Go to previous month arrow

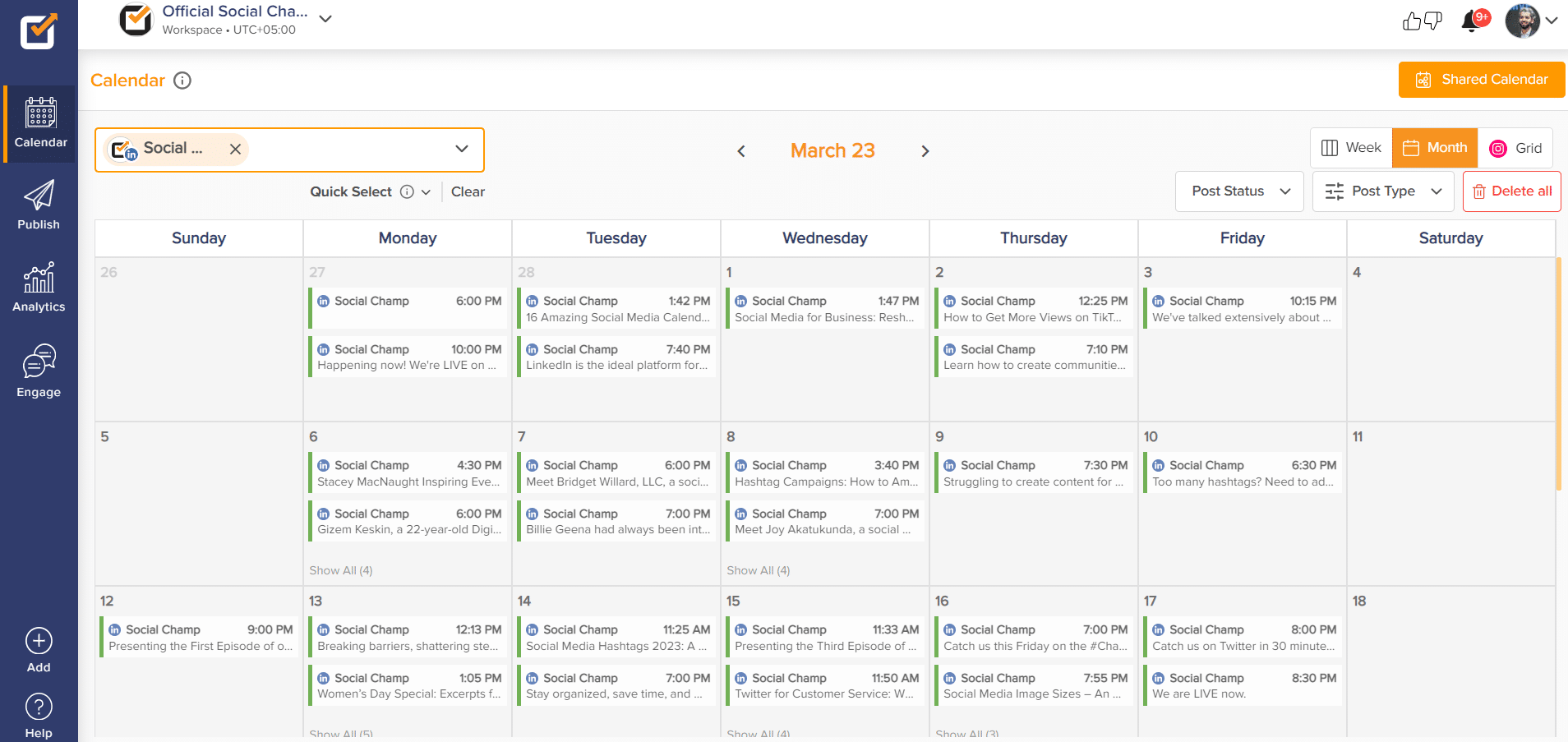point(741,151)
